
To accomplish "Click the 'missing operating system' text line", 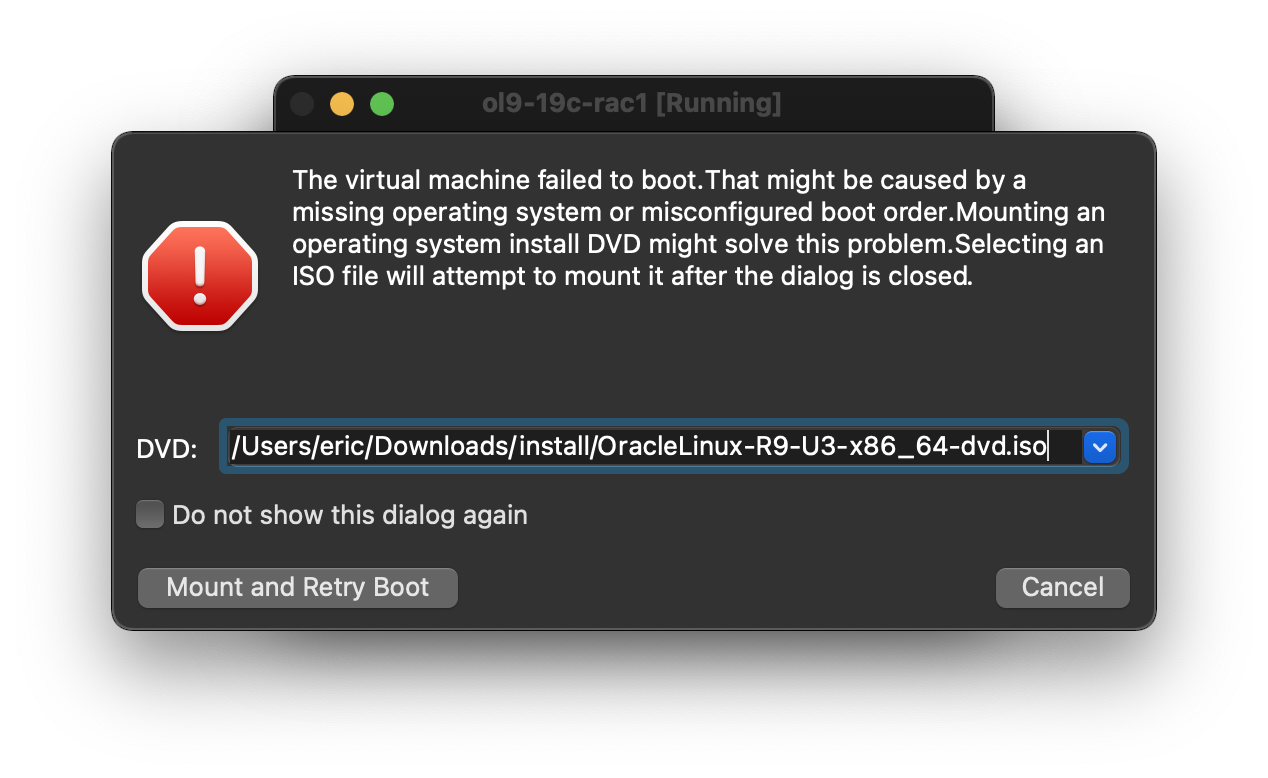I will pyautogui.click(x=698, y=213).
